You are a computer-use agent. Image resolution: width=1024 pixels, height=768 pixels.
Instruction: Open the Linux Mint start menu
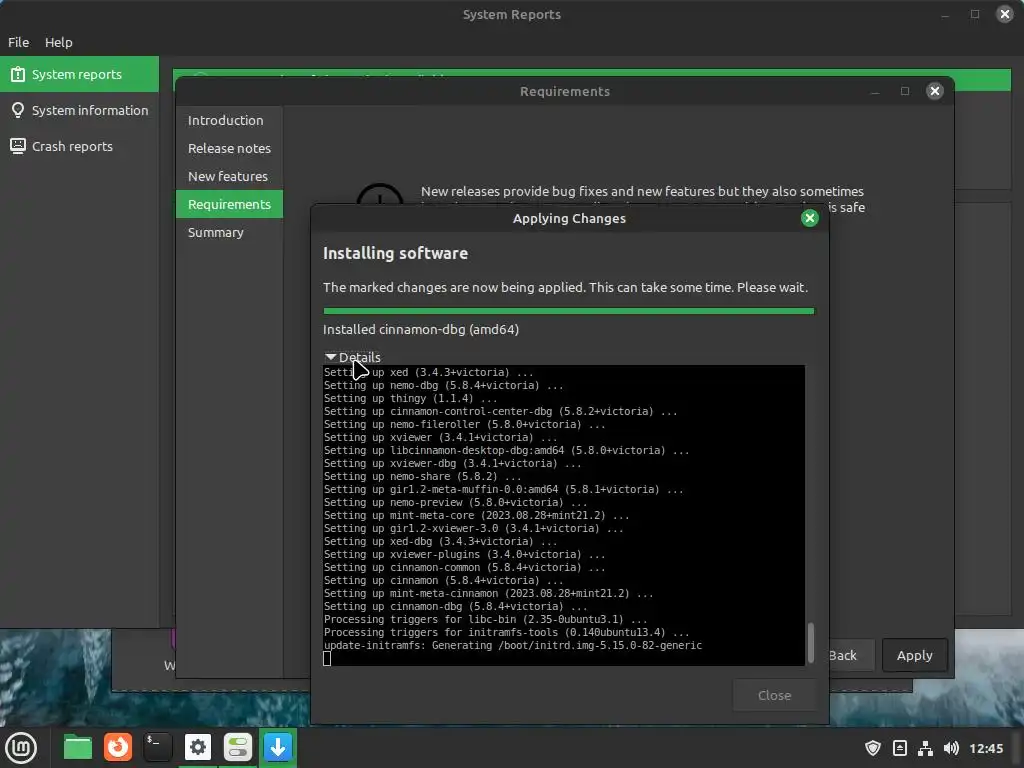click(21, 748)
